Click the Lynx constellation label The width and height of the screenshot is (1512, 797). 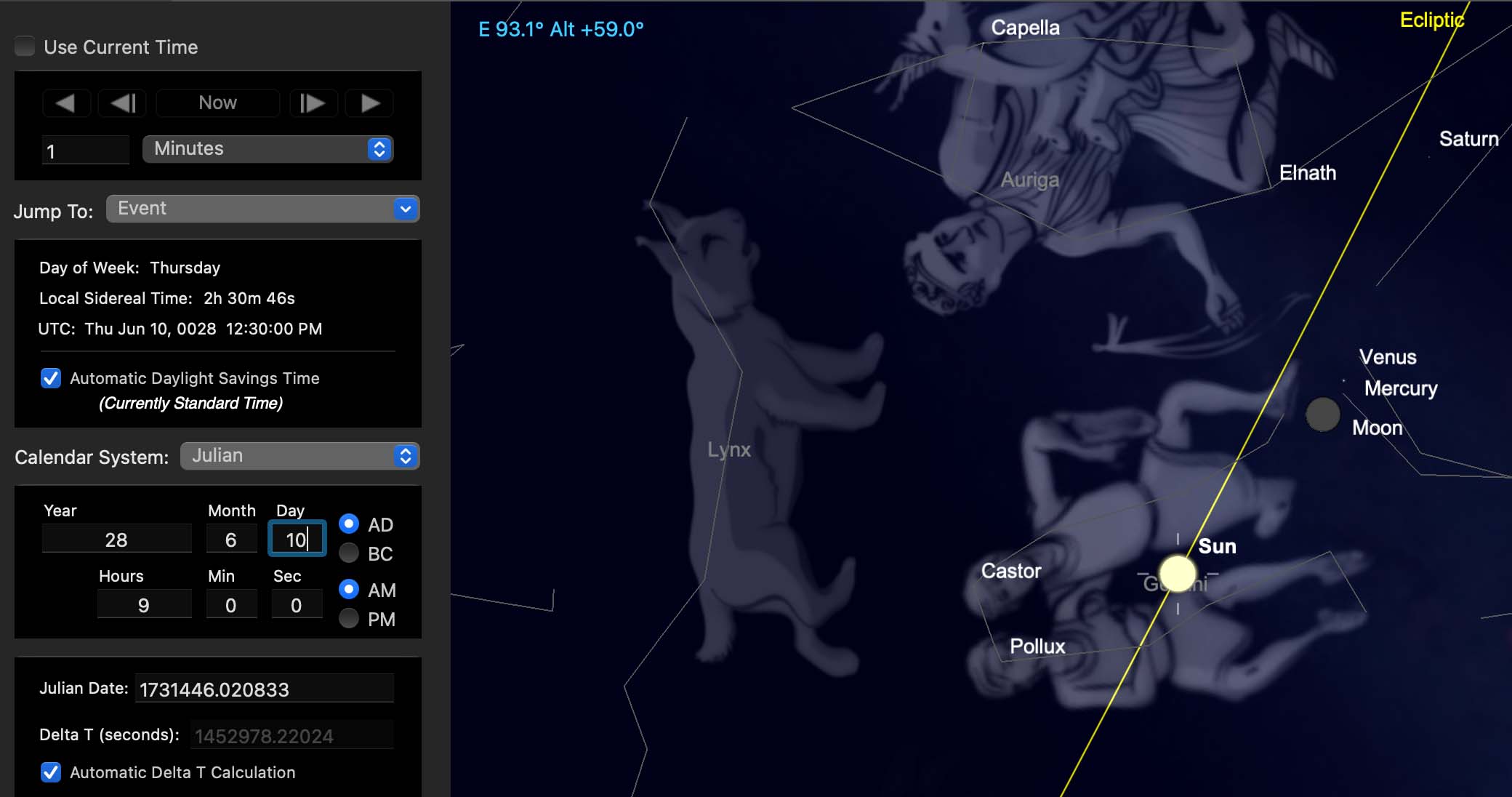(729, 449)
